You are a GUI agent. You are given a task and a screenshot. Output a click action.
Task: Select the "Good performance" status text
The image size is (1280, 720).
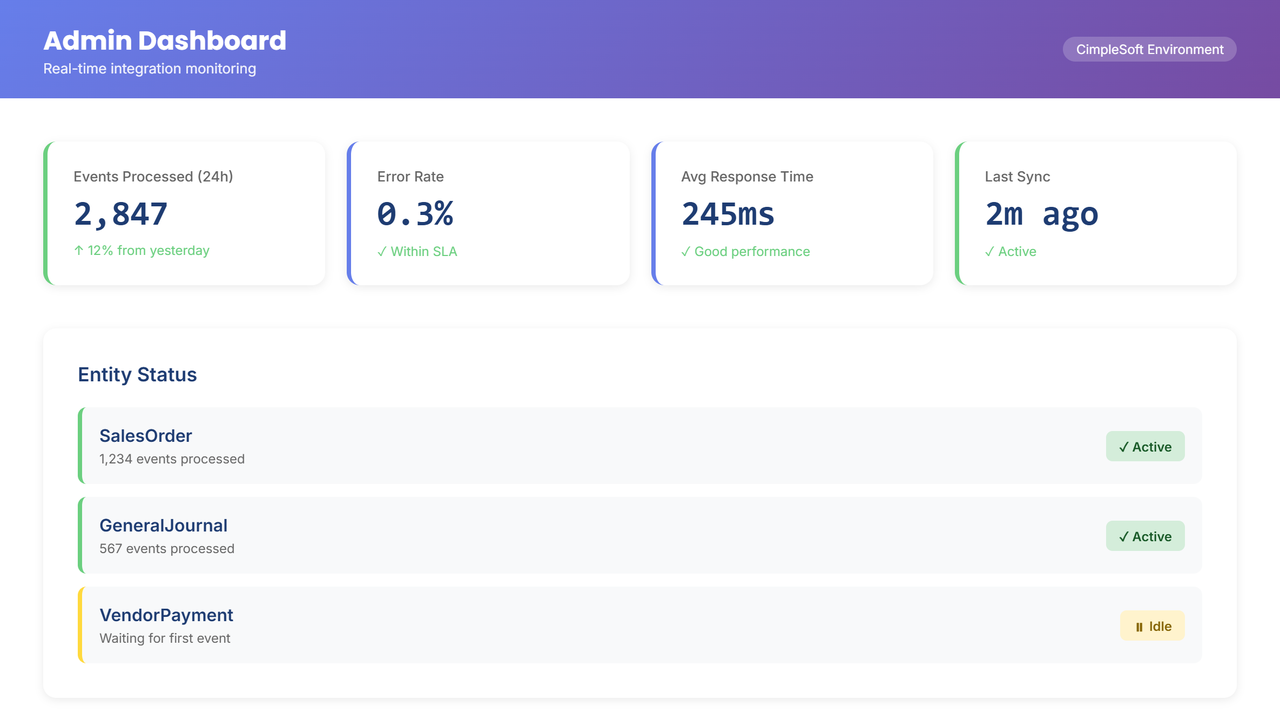(x=745, y=251)
